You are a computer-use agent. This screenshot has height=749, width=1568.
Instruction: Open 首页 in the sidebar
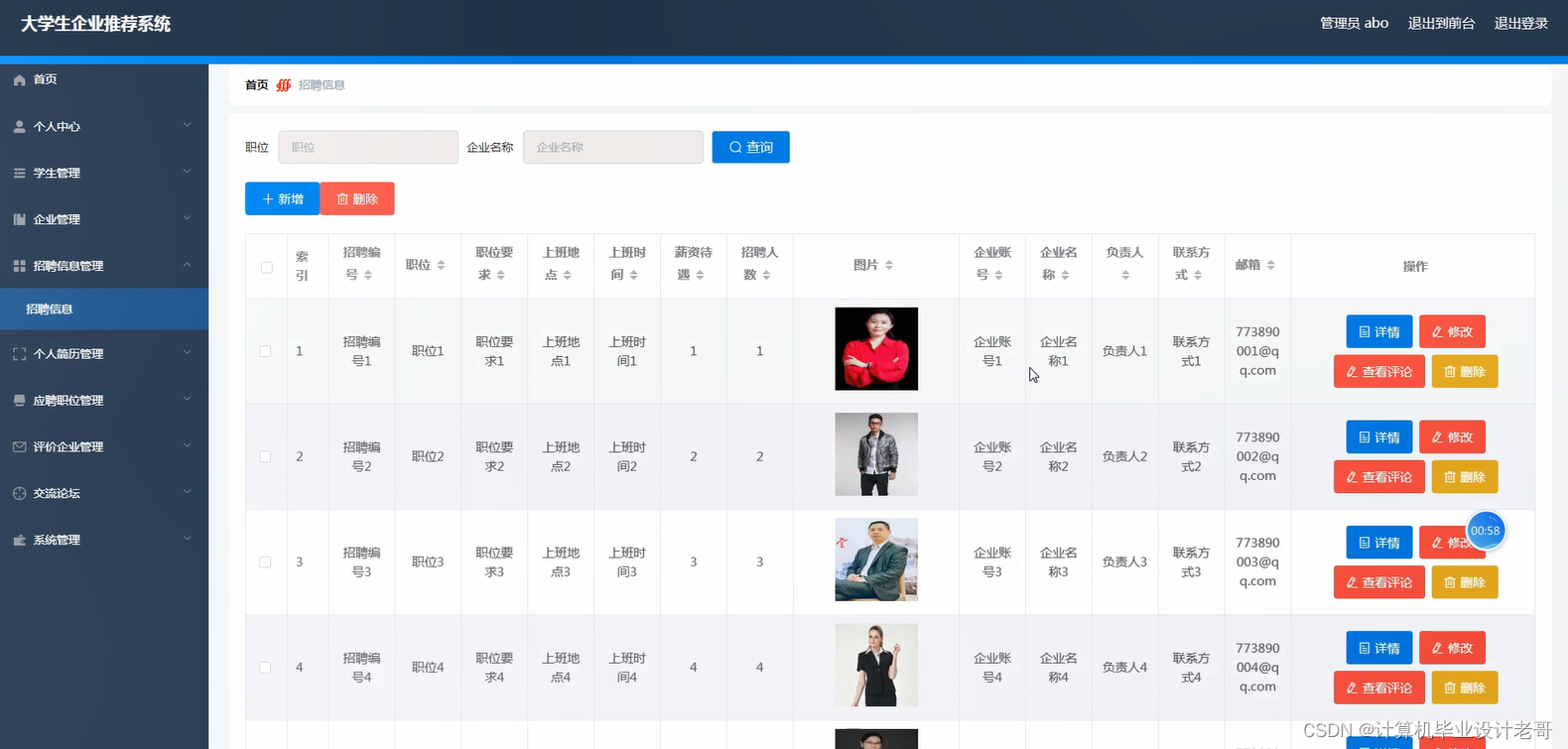click(104, 79)
